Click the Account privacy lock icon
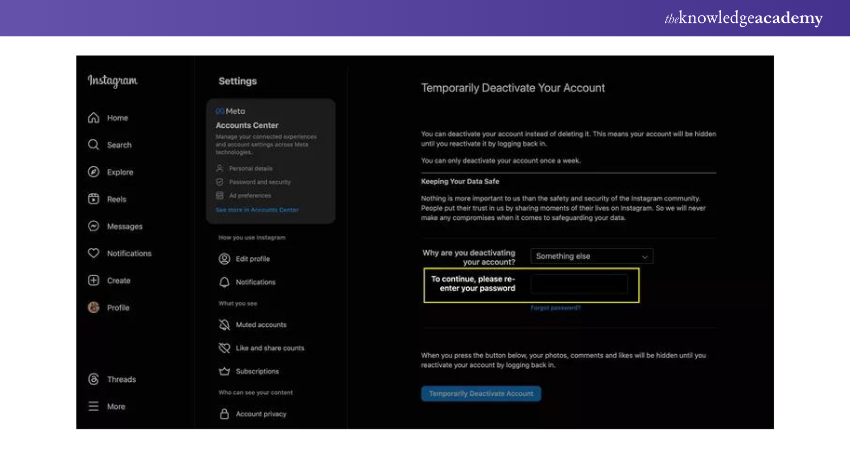 pos(224,414)
